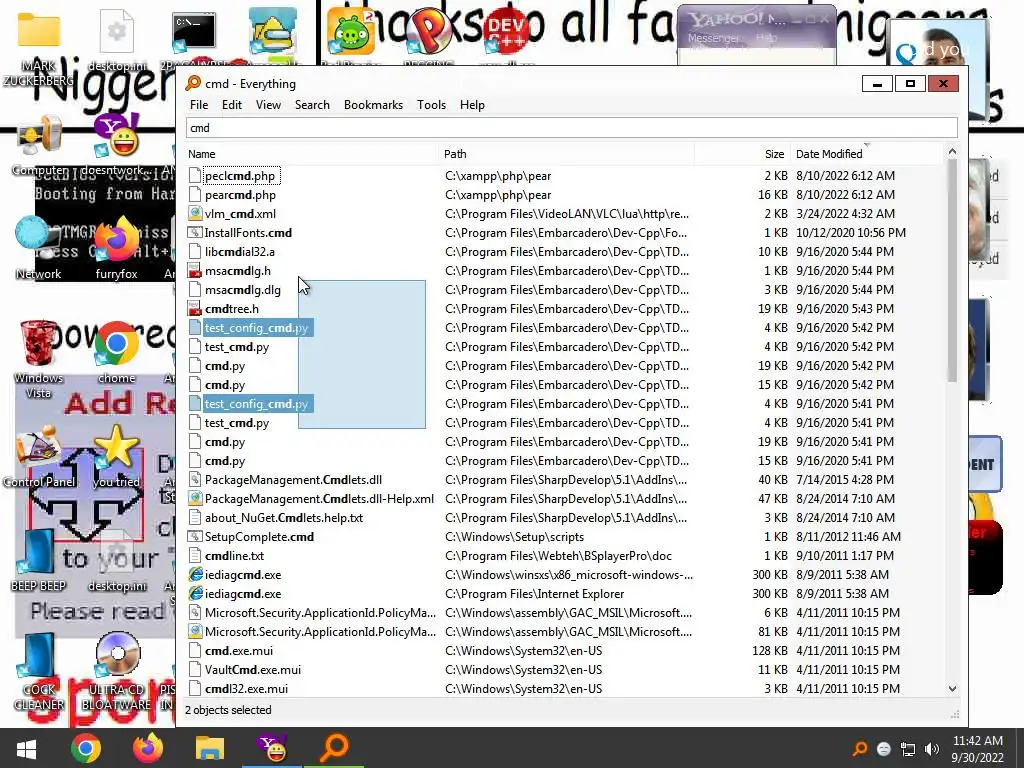Open the Help menu in Everything
This screenshot has height=768, width=1024.
(472, 104)
